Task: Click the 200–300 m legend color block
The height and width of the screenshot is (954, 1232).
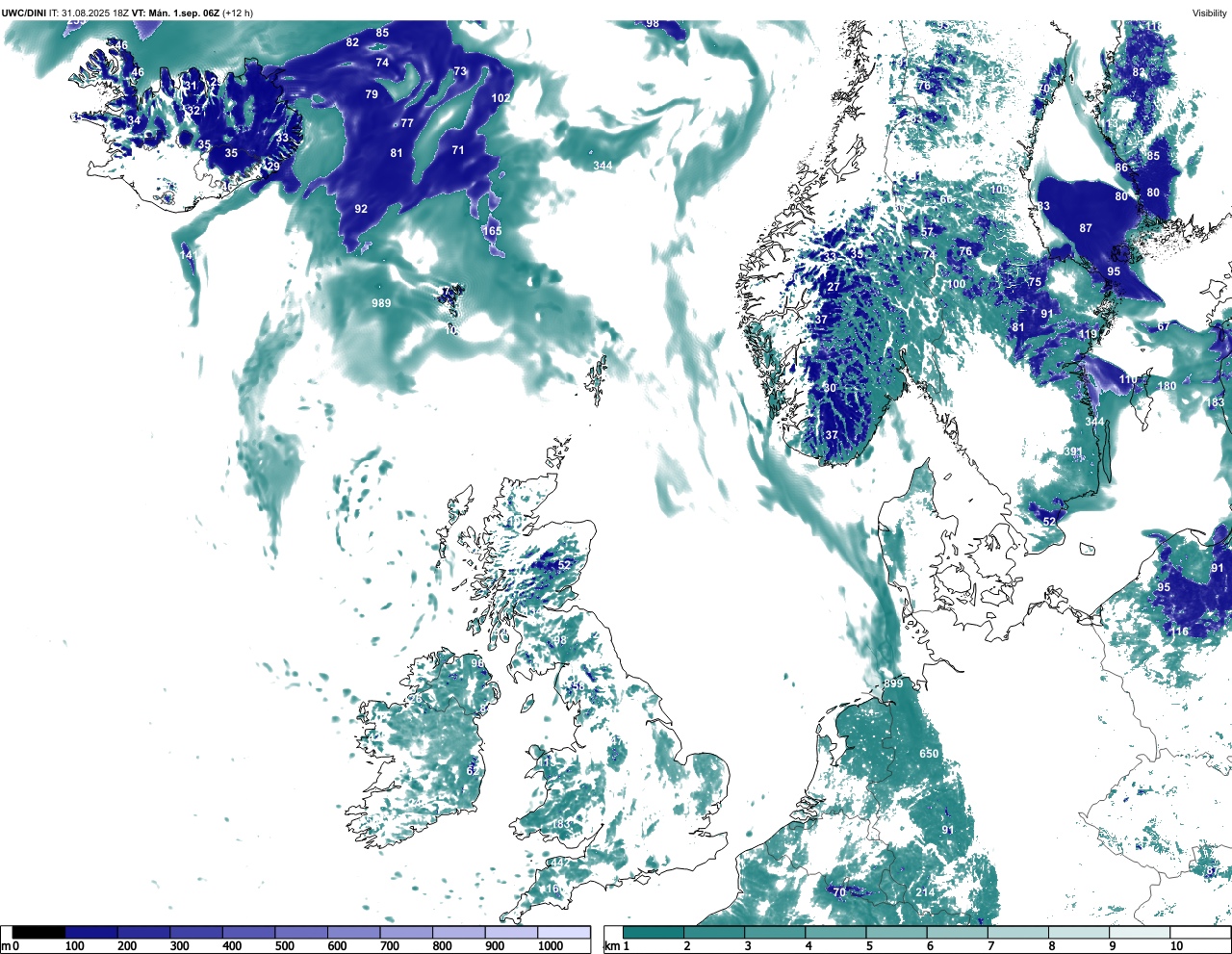Action: click(143, 932)
